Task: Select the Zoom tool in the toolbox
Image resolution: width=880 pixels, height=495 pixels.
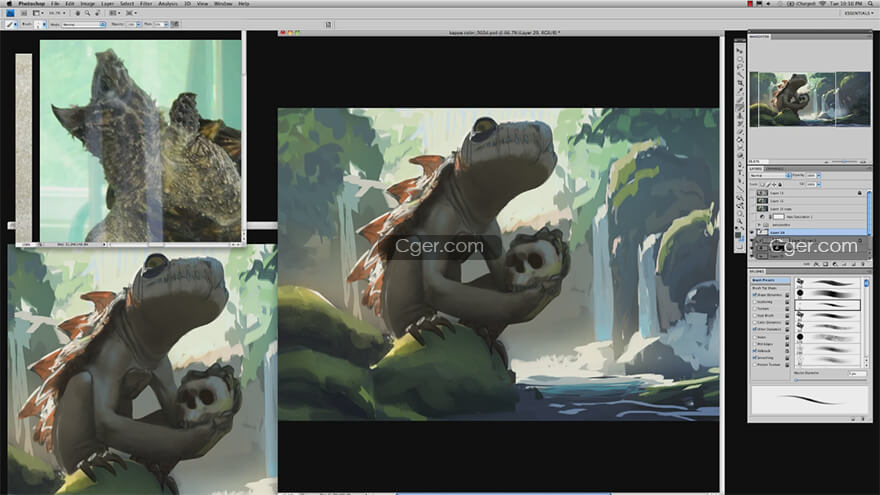Action: click(x=740, y=222)
